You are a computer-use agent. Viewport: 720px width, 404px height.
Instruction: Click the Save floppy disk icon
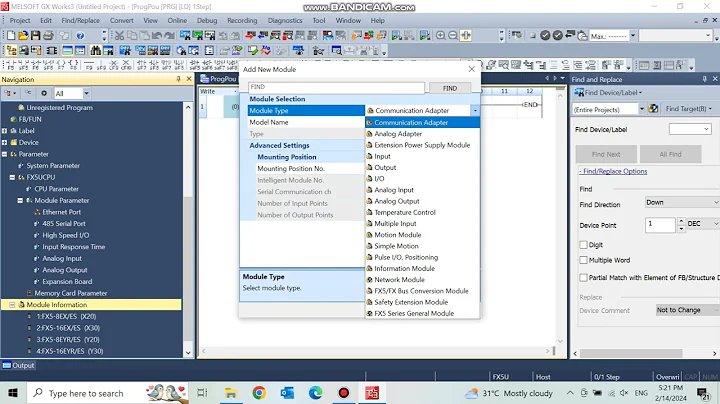pos(35,35)
